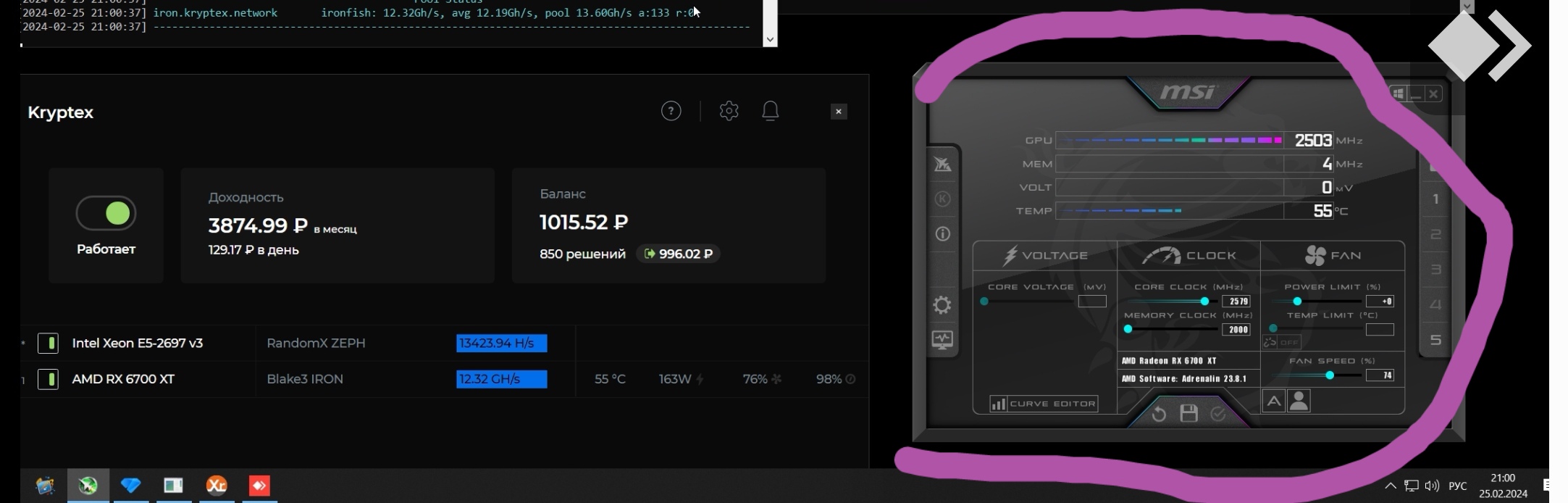Select Afterburner profile slot 5
1568x503 pixels.
pos(1435,340)
